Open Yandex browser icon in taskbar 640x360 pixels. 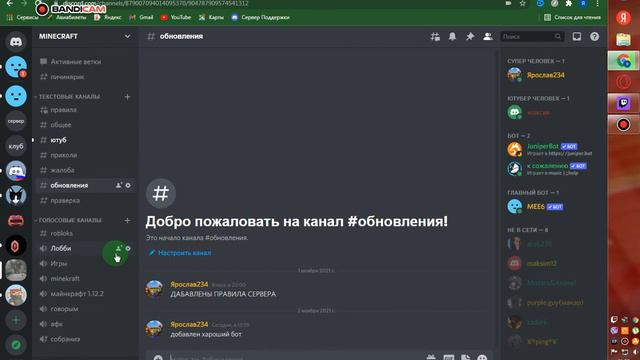pyautogui.click(x=623, y=18)
